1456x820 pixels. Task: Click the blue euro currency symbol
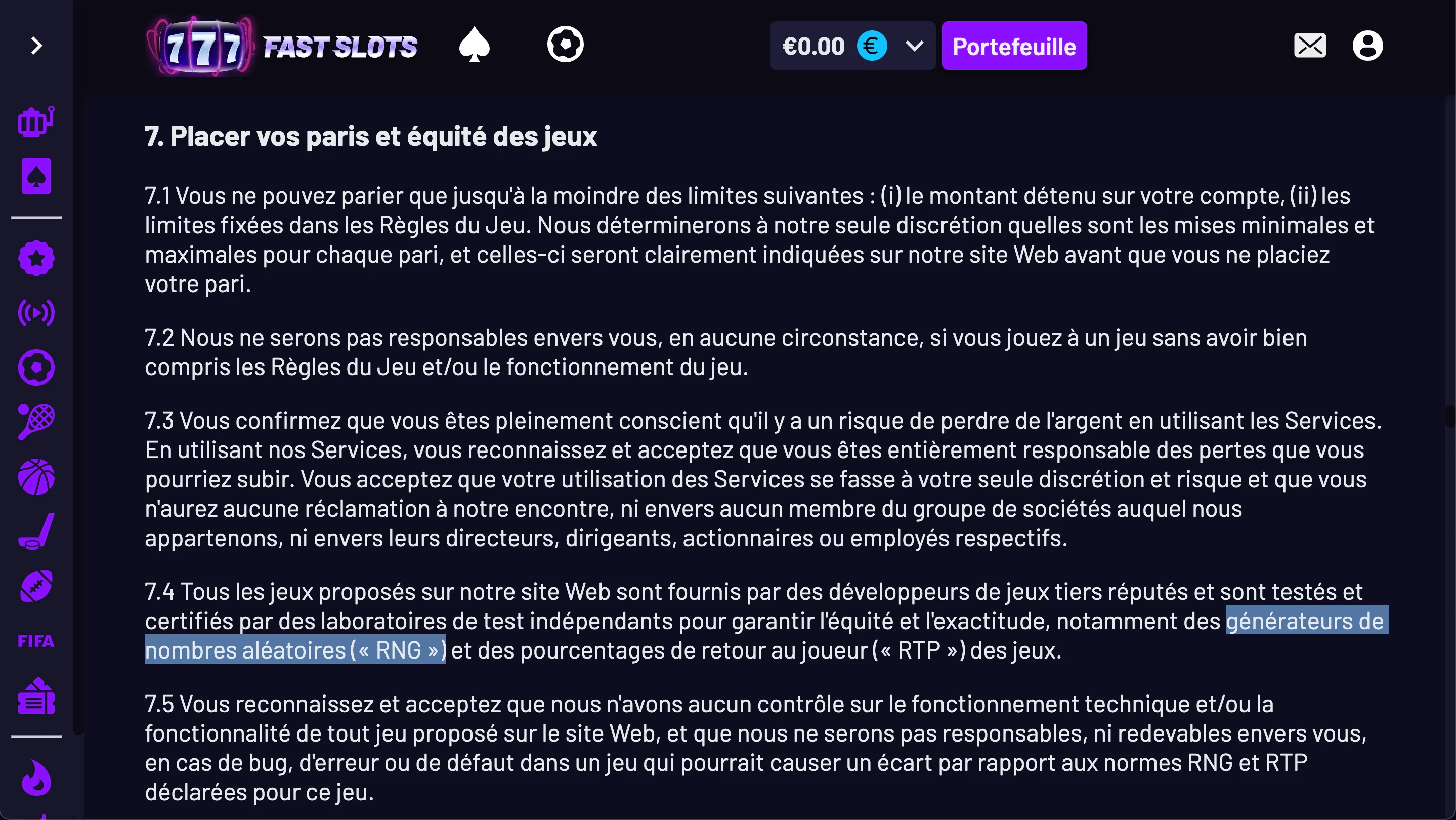[x=872, y=46]
